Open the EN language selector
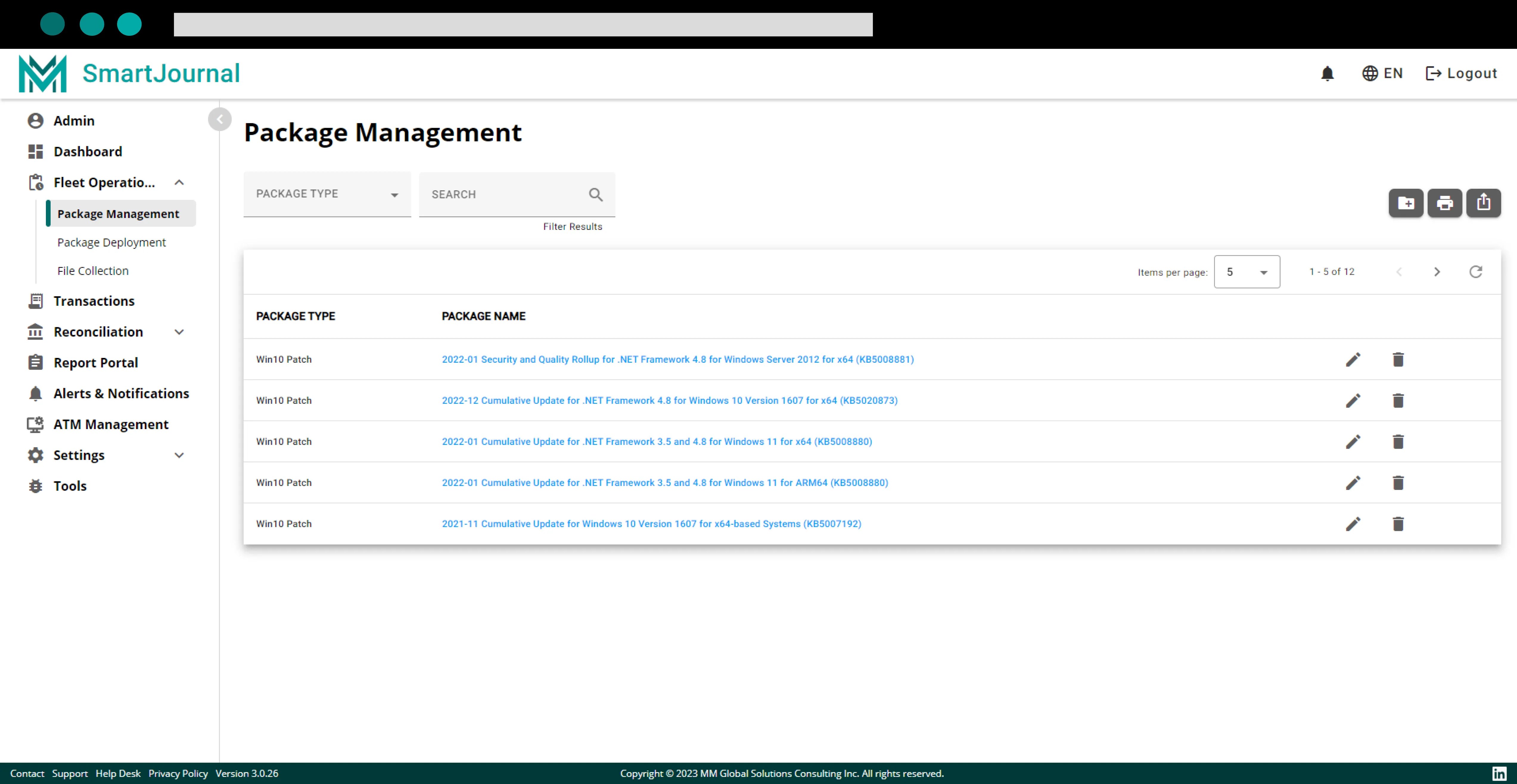The width and height of the screenshot is (1517, 784). click(1382, 74)
